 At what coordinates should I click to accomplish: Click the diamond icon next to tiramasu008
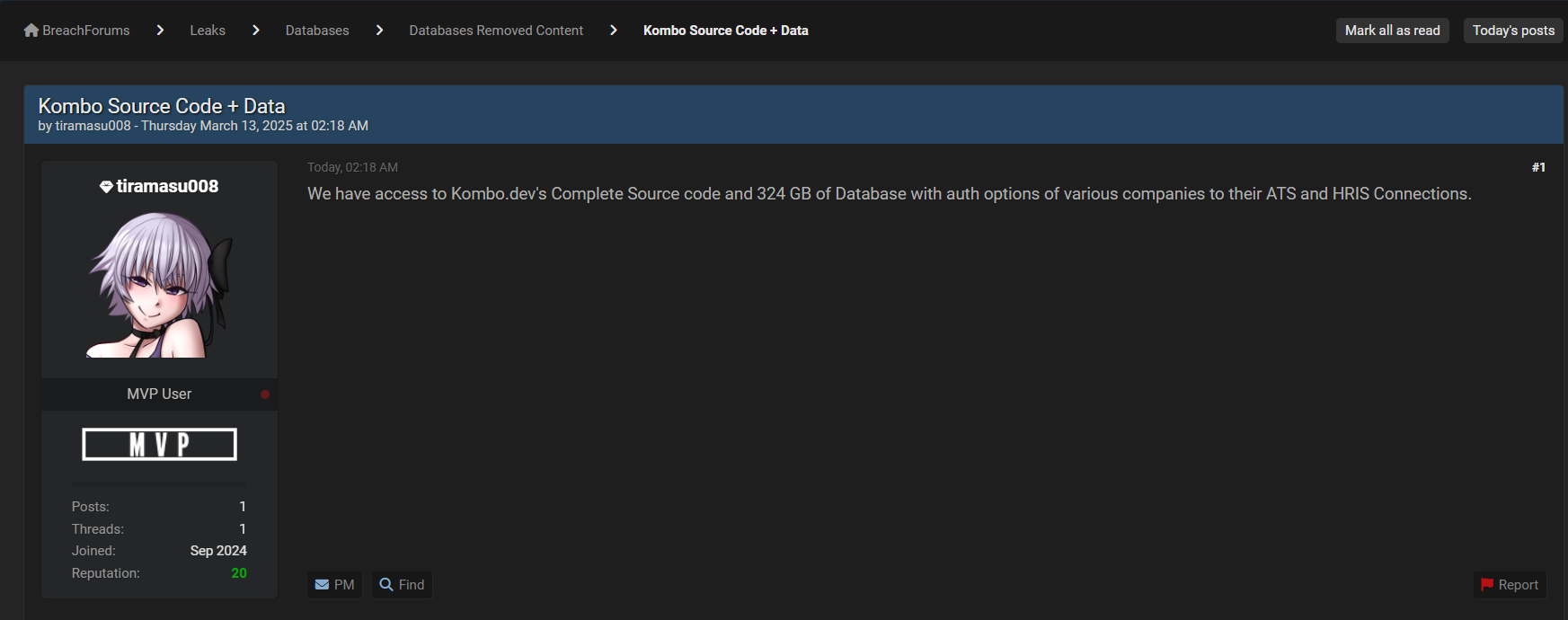pyautogui.click(x=106, y=187)
